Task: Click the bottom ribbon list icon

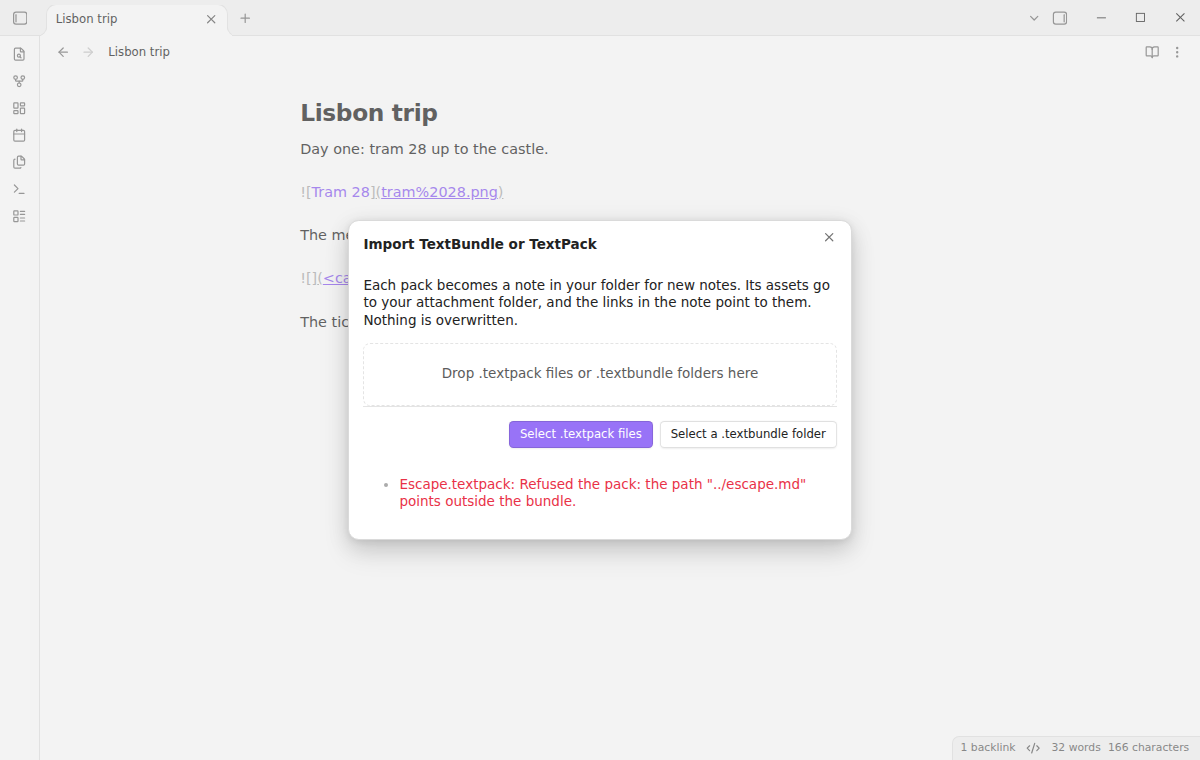Action: click(x=19, y=216)
